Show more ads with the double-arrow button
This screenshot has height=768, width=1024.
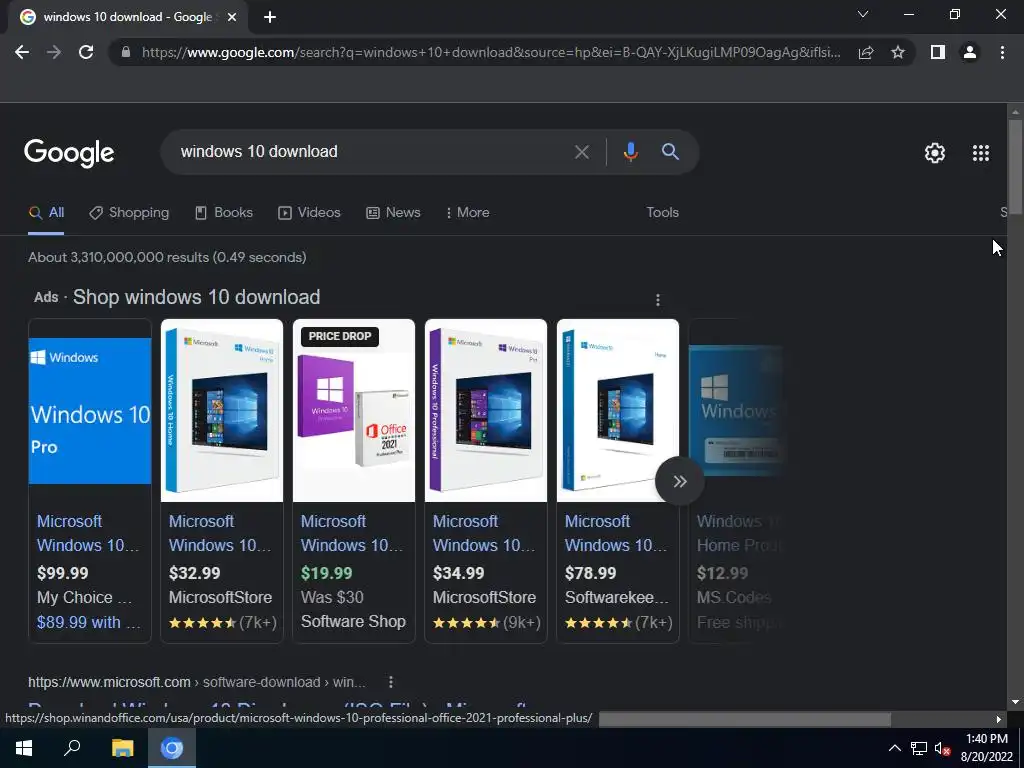(x=680, y=481)
